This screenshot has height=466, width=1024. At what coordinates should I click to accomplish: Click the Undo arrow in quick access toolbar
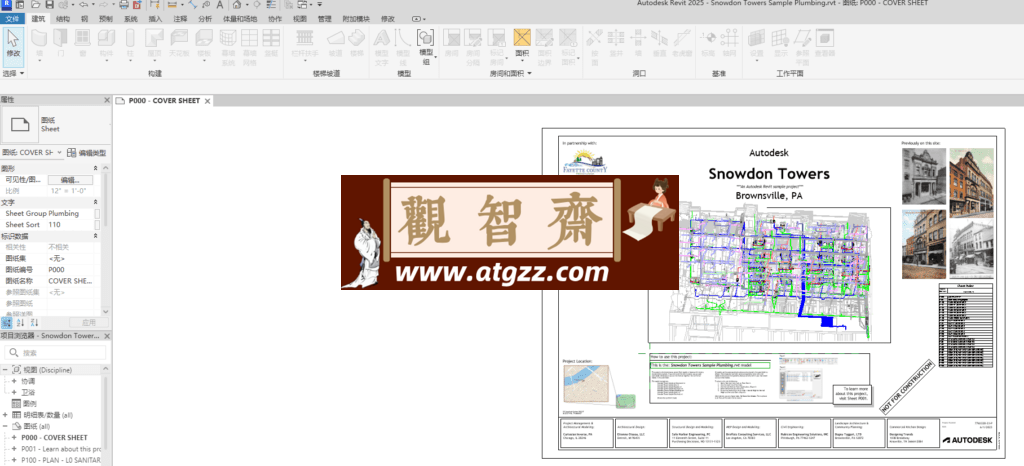click(84, 5)
